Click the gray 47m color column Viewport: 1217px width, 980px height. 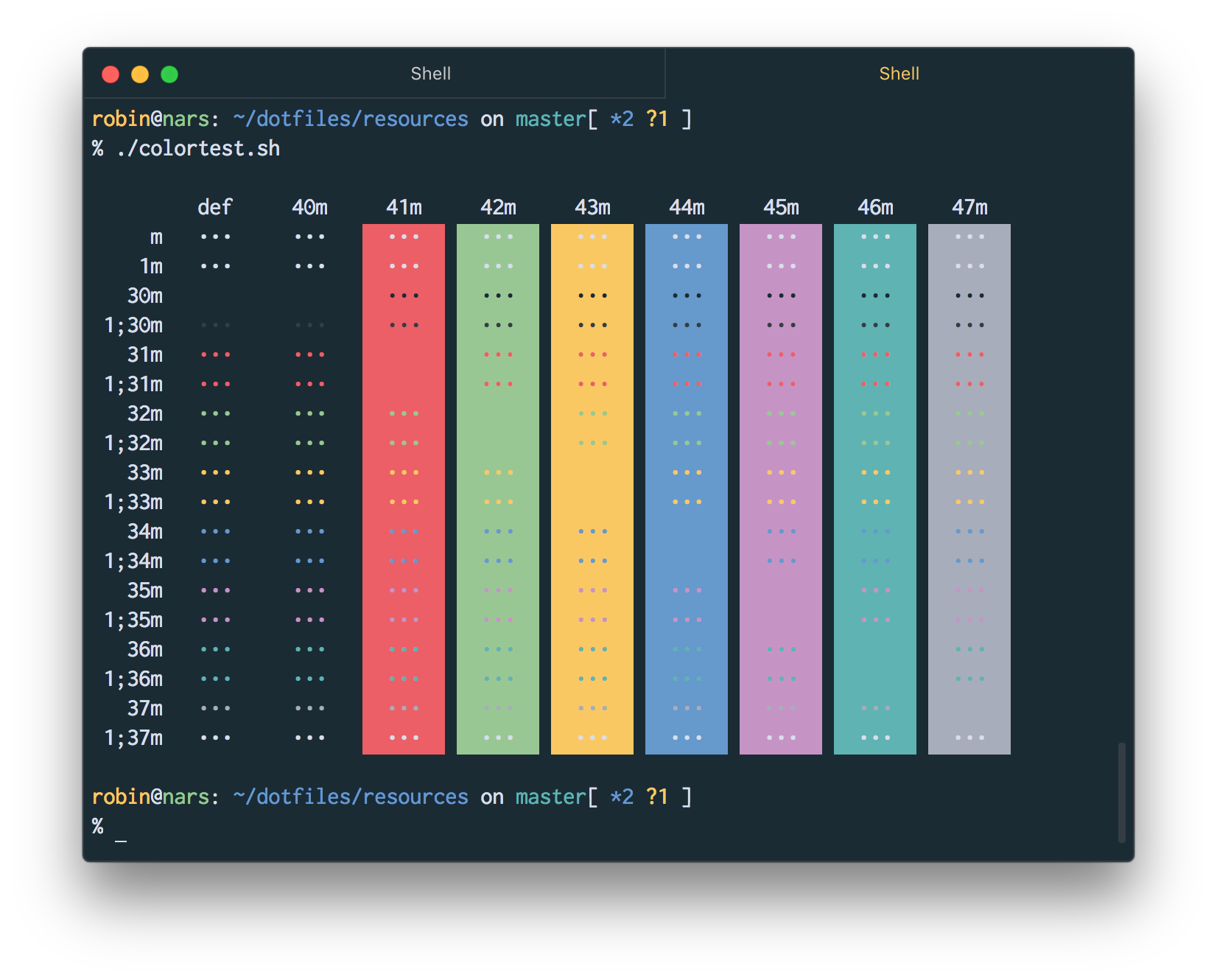point(969,489)
